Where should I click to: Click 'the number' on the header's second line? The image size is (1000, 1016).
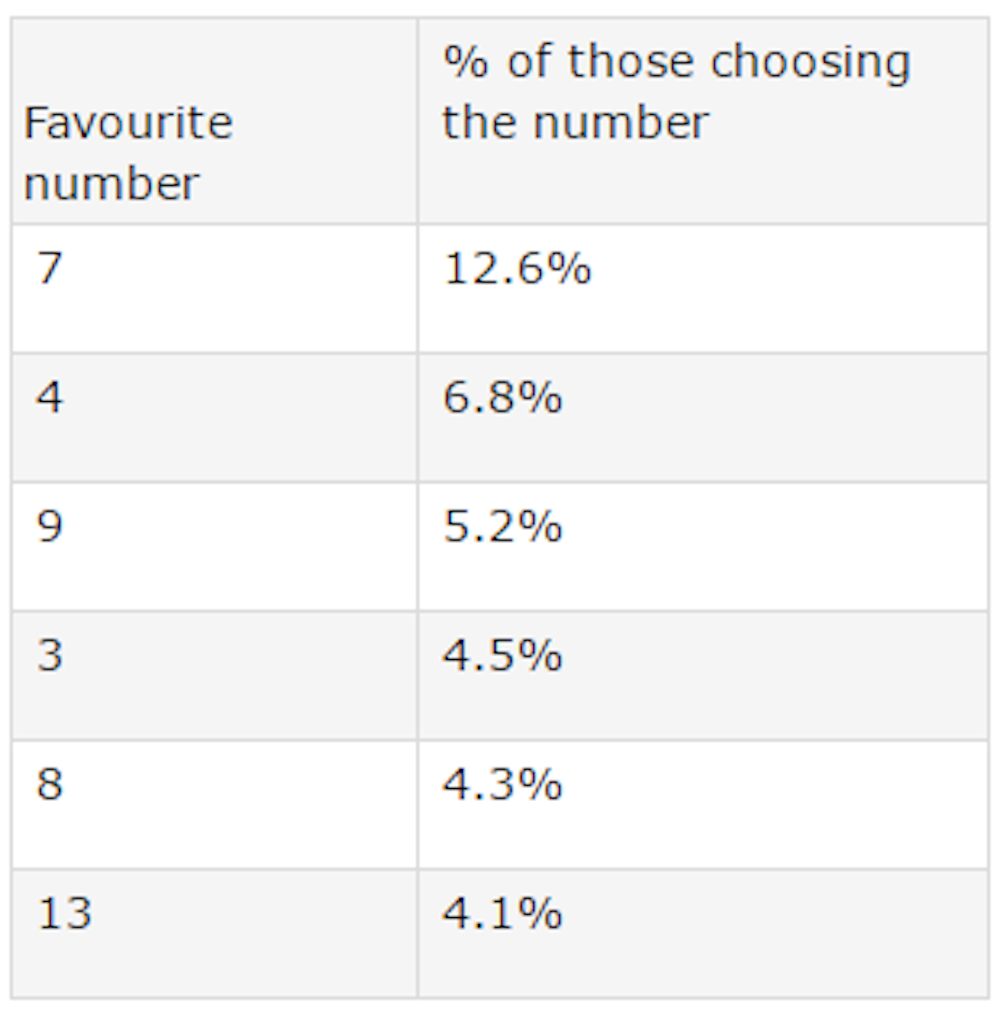tap(576, 123)
